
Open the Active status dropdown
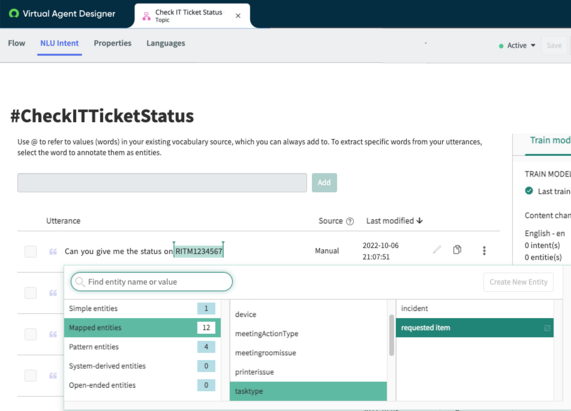pos(517,46)
